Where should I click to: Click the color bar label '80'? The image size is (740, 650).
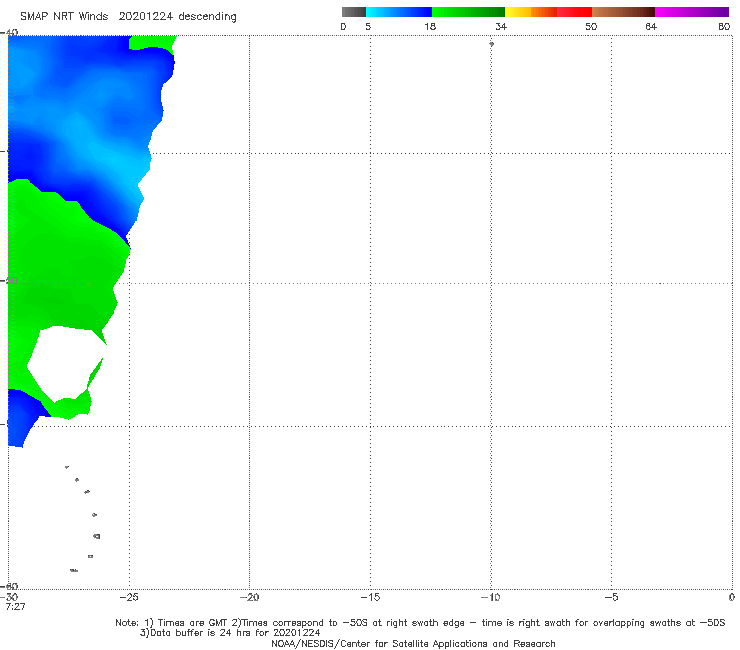(x=724, y=26)
